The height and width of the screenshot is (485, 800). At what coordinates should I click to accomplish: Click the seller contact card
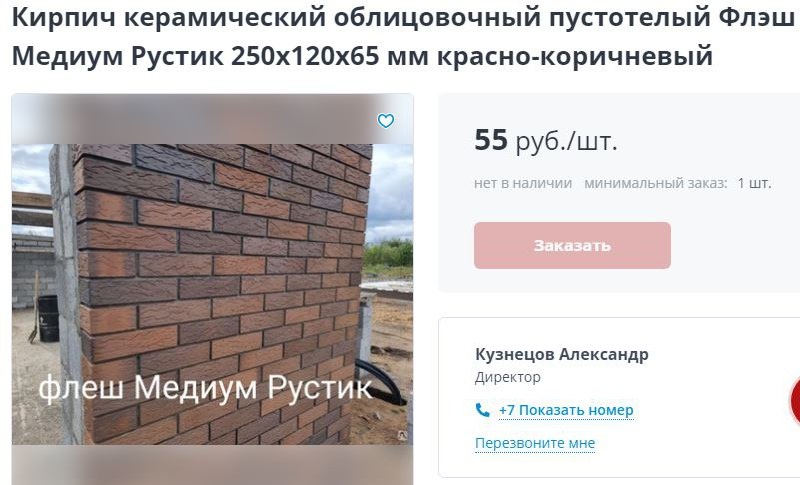(x=619, y=397)
